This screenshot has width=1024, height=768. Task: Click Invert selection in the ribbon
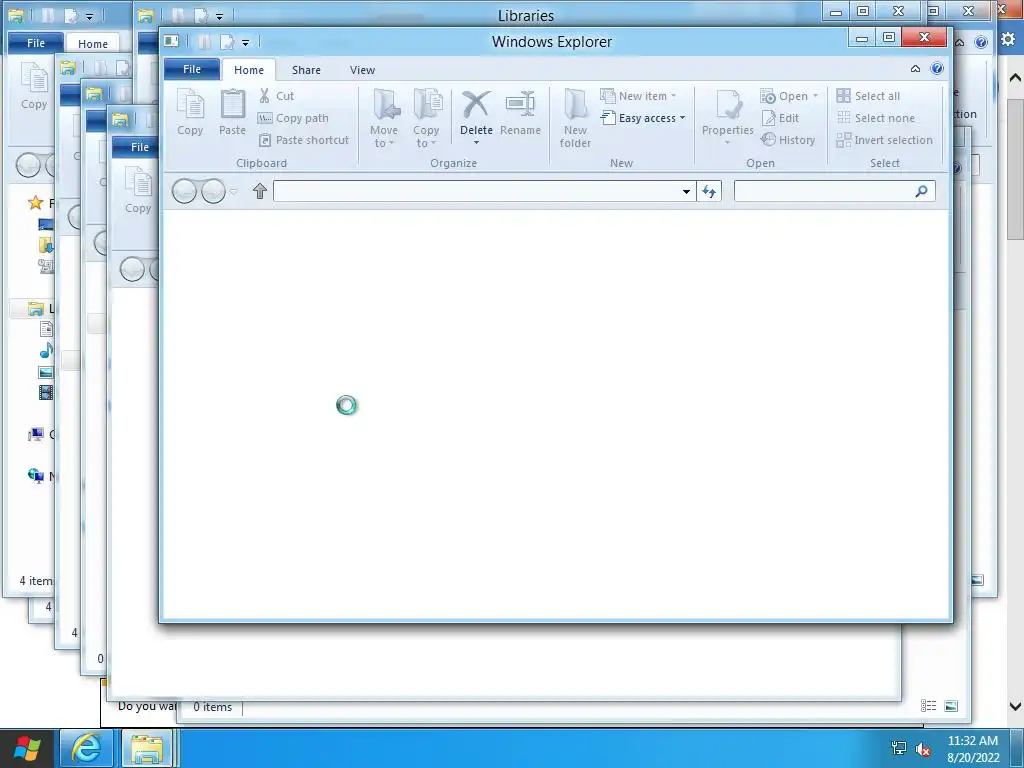point(884,140)
